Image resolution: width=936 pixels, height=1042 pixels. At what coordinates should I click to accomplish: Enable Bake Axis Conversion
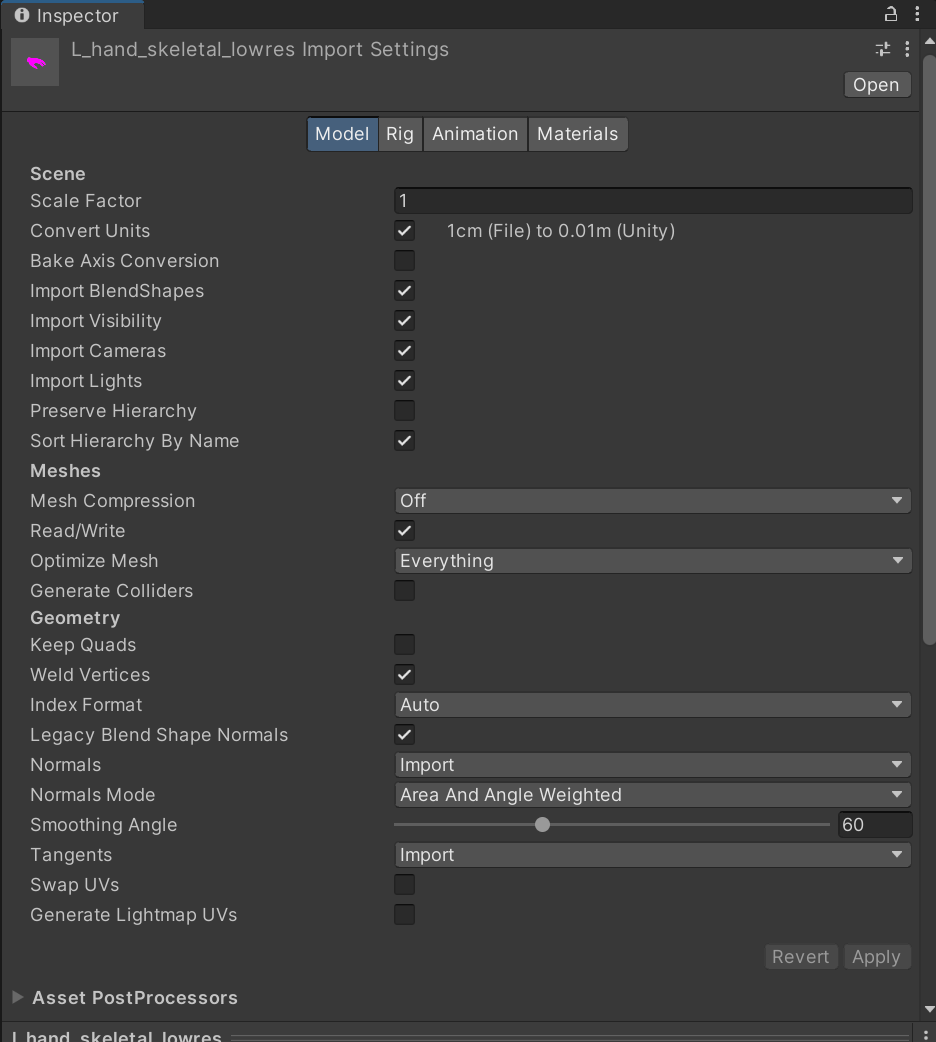pyautogui.click(x=404, y=260)
